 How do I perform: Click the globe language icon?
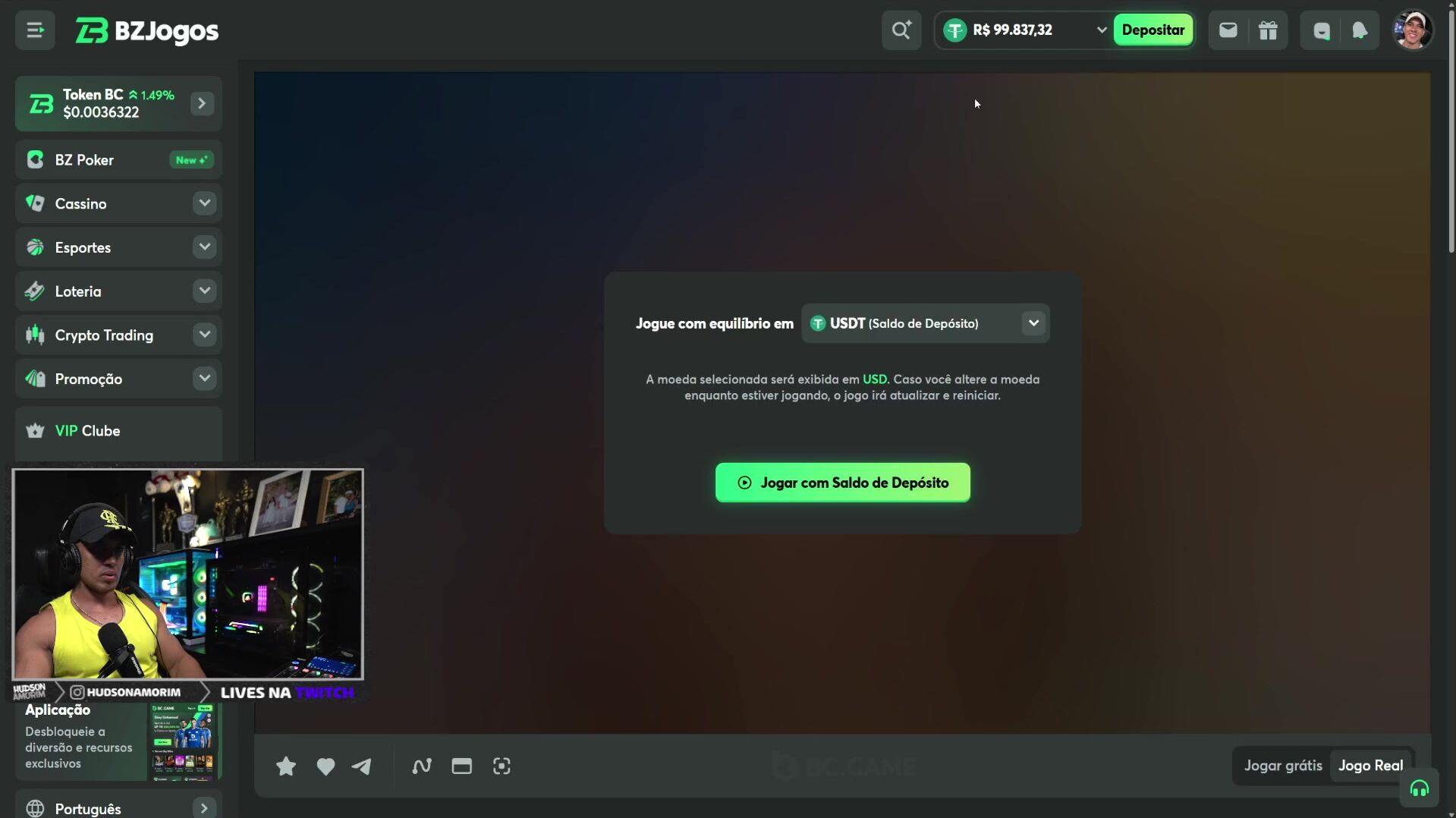pyautogui.click(x=35, y=808)
